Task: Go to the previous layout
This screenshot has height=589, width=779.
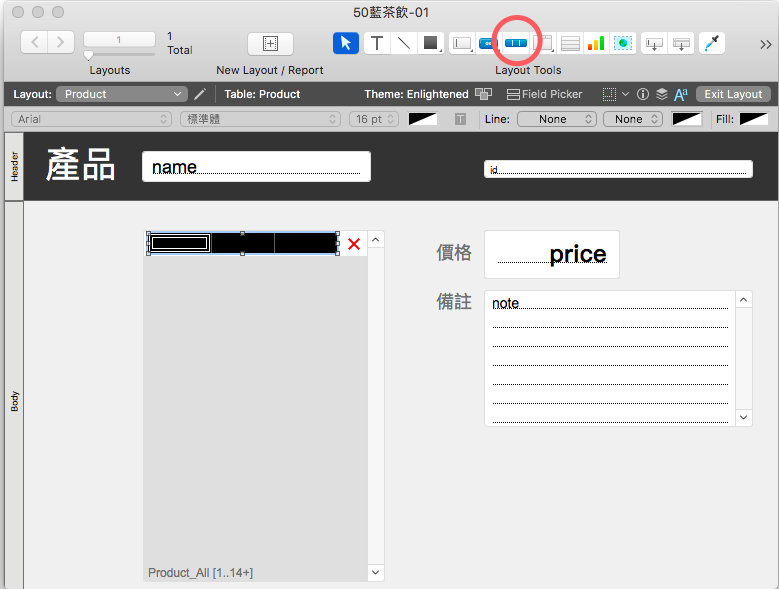Action: (34, 42)
